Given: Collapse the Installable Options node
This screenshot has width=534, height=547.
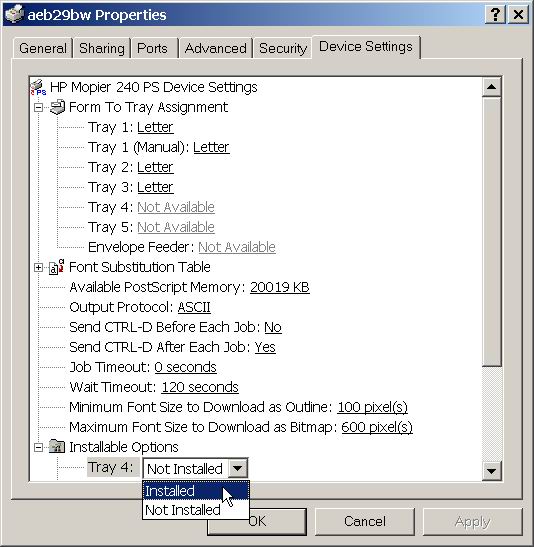Looking at the screenshot, I should click(x=38, y=447).
